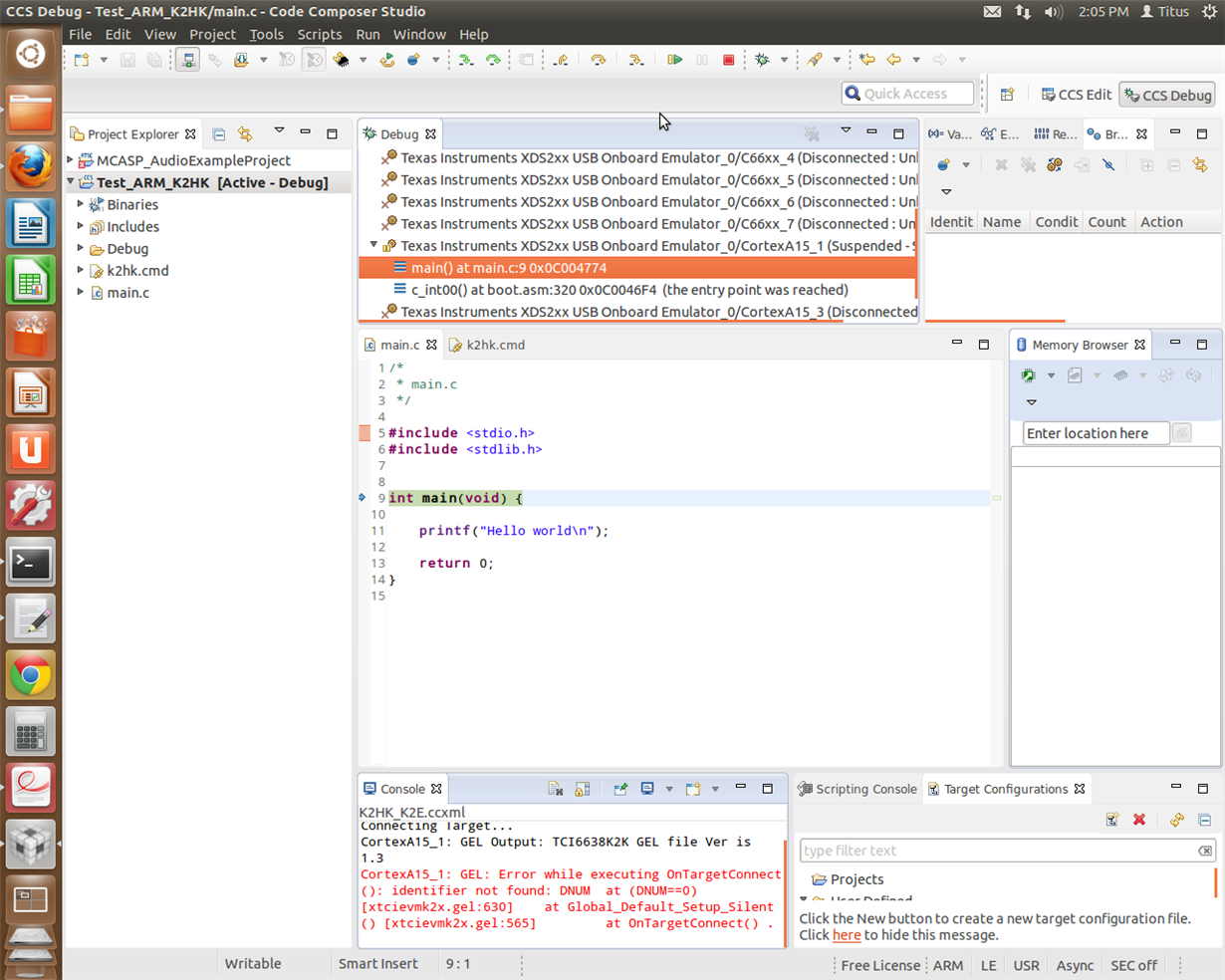Click the red Terminate button in toolbar
Image resolution: width=1225 pixels, height=980 pixels.
tap(728, 60)
